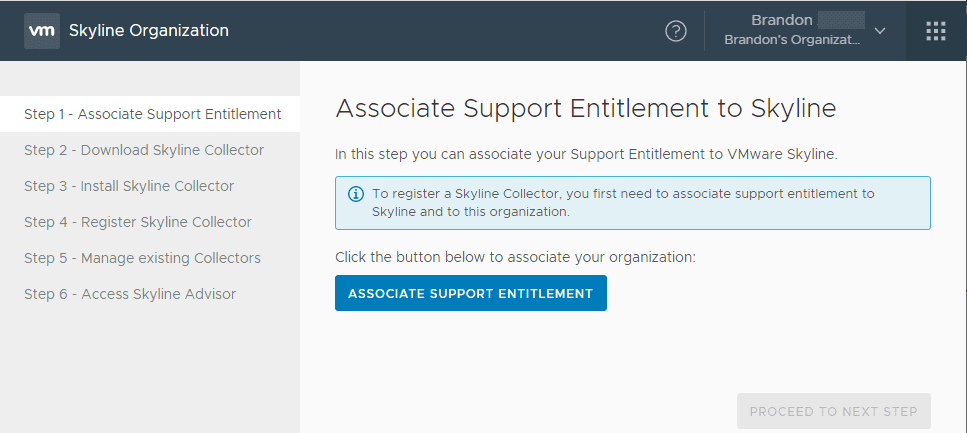Click the VMware vm logo icon

pyautogui.click(x=42, y=30)
